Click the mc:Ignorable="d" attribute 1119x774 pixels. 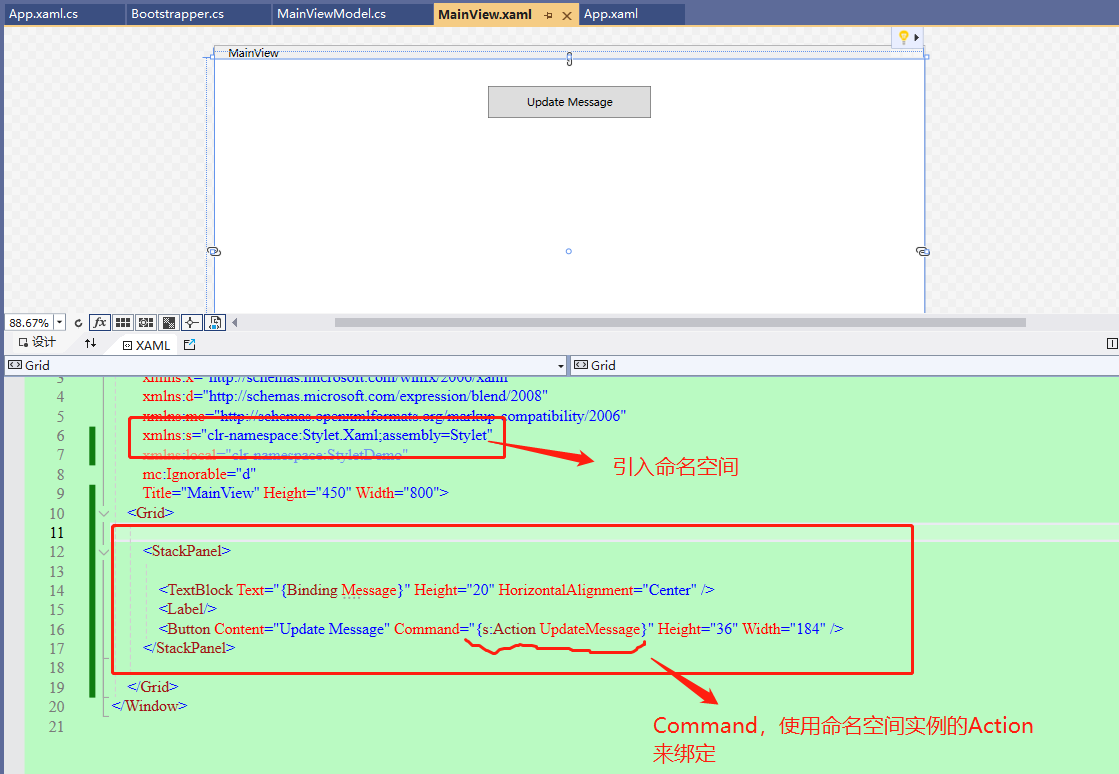point(199,474)
